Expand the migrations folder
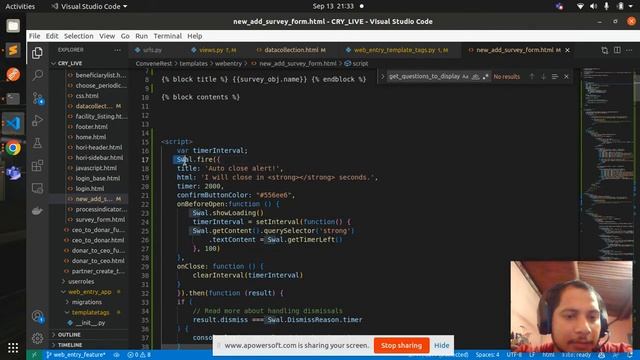This screenshot has width=640, height=360. pos(87,302)
